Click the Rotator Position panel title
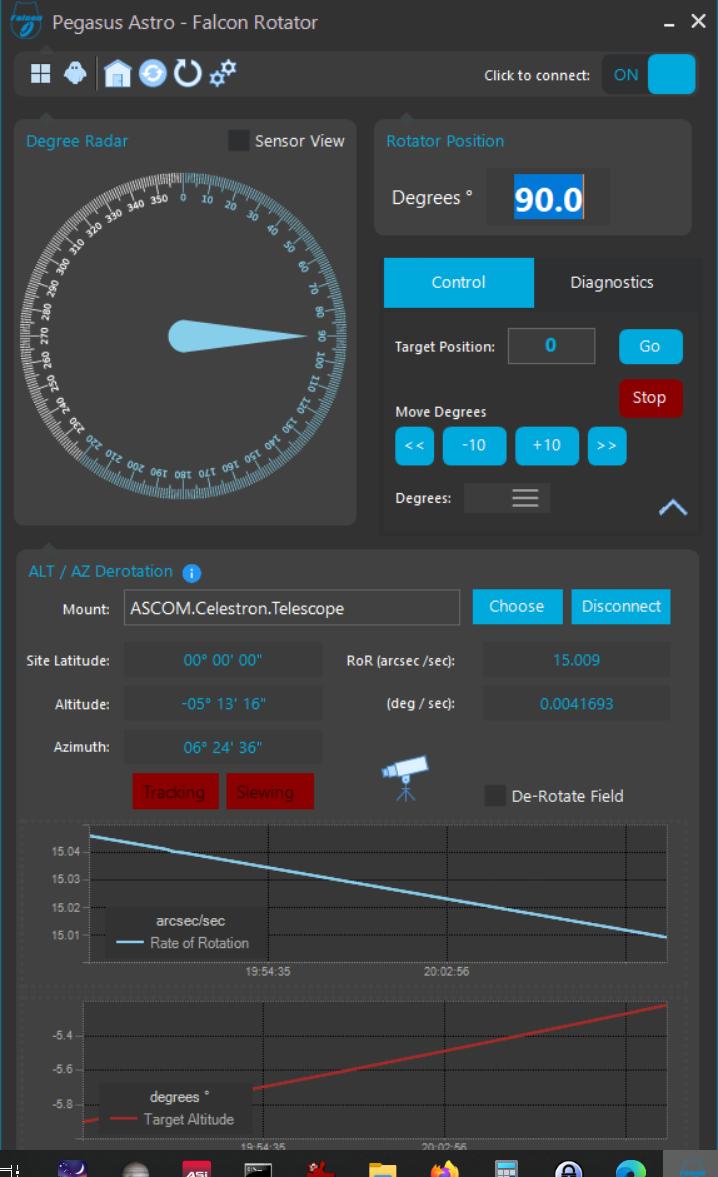 pyautogui.click(x=445, y=141)
